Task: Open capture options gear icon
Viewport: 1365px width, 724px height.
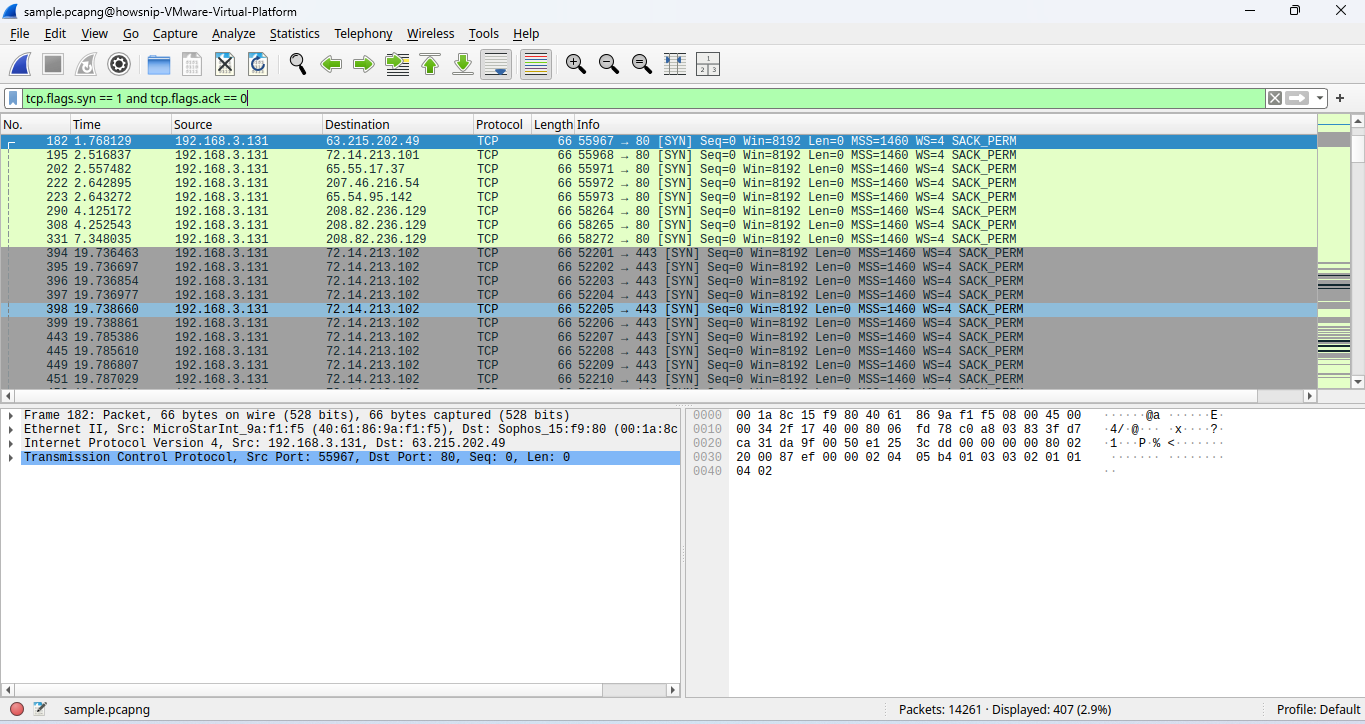Action: [x=119, y=64]
